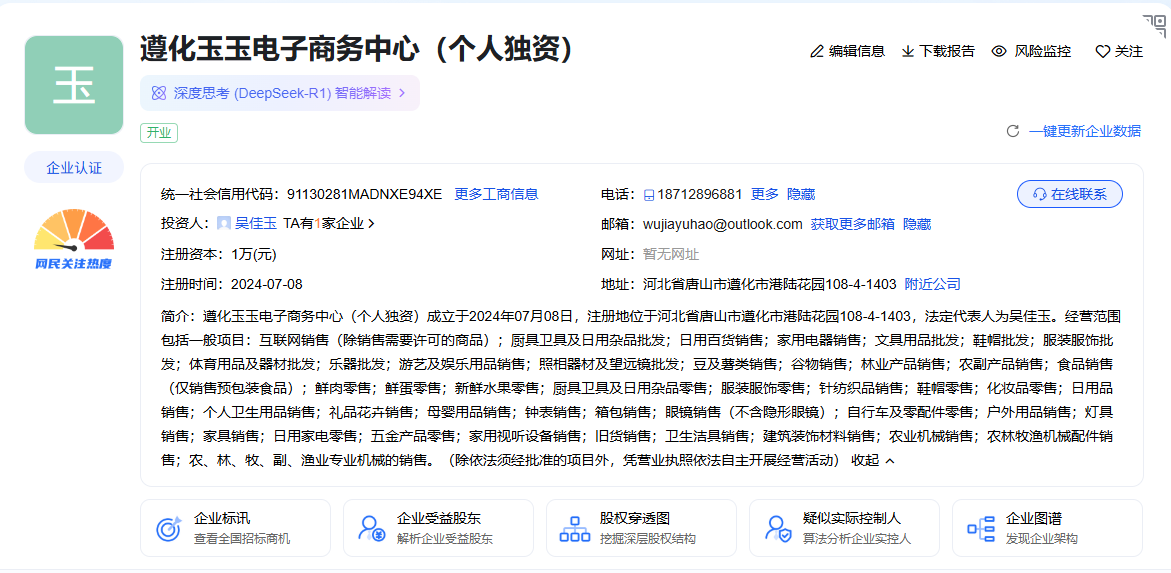Viewport: 1171px width, 573px height.
Task: Toggle the eye icon for 风险监控
Action: pos(999,52)
